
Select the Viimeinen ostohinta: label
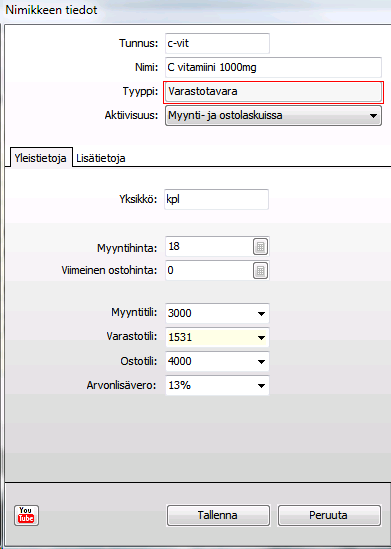point(109,270)
